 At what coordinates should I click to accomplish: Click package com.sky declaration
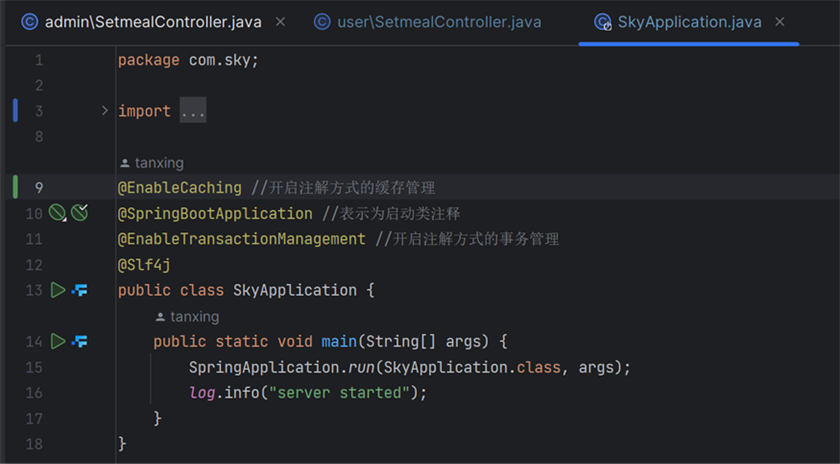188,60
